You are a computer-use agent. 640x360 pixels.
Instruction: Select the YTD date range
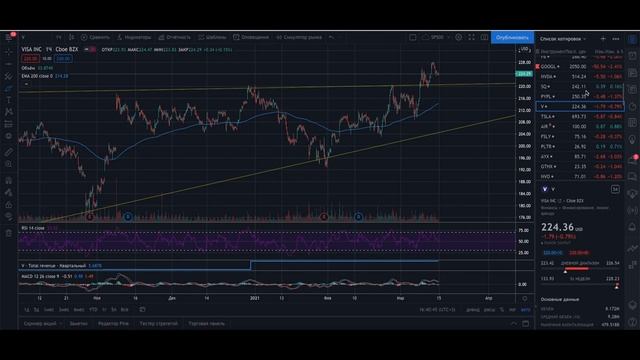[x=93, y=310]
